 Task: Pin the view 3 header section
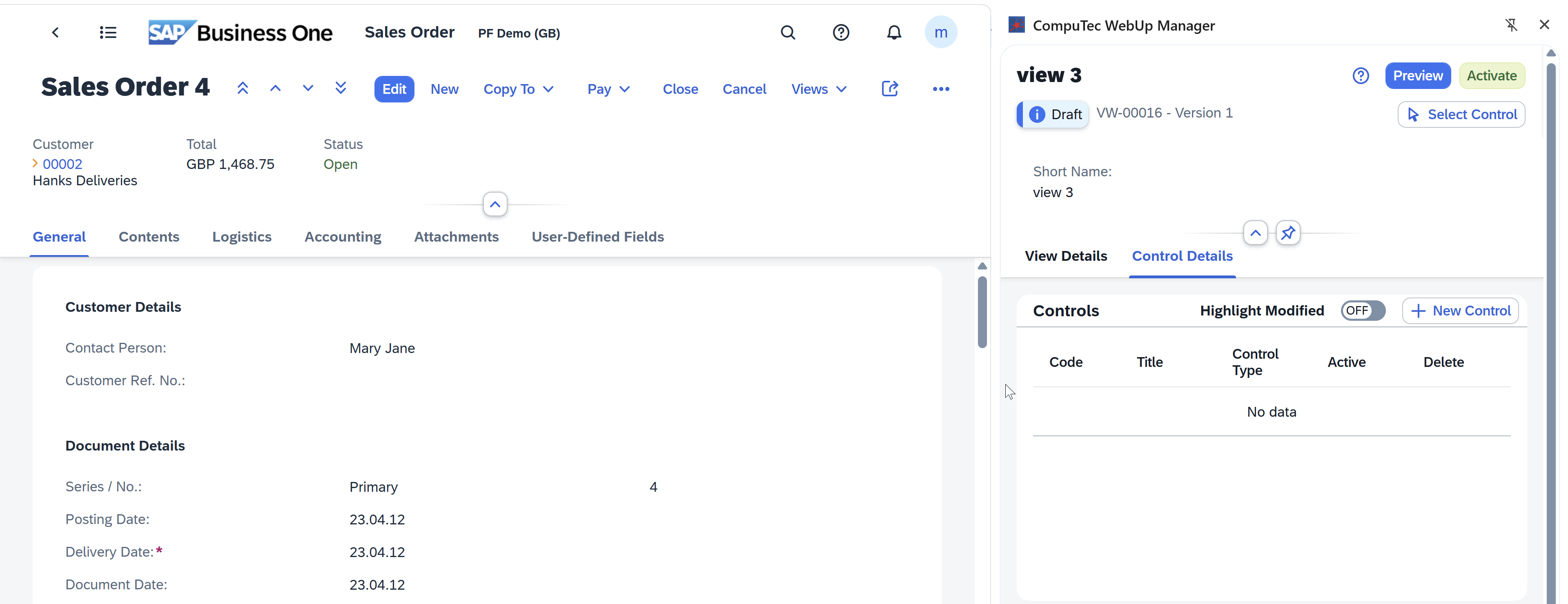point(1288,233)
